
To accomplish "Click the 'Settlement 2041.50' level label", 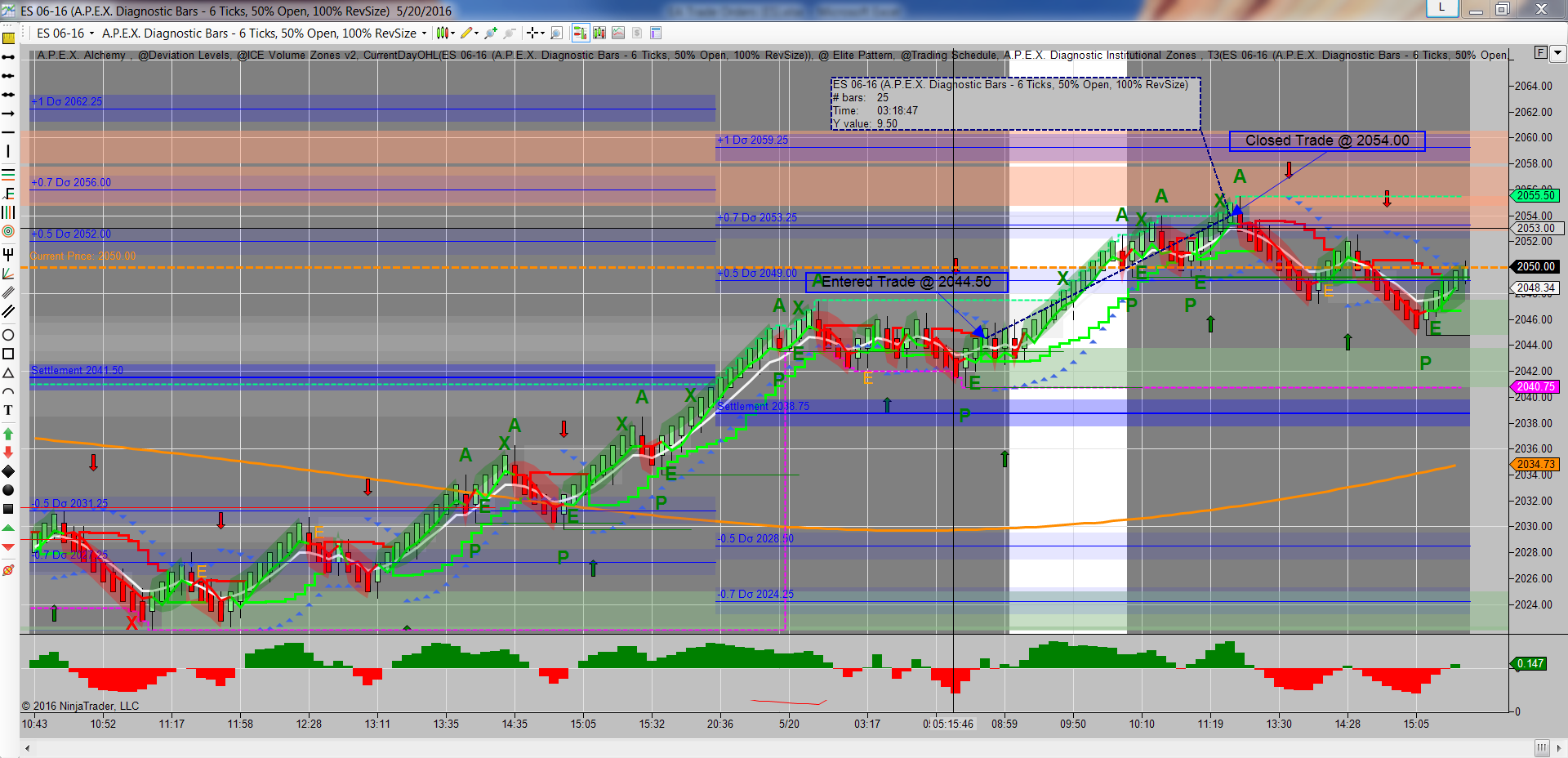I will 77,370.
